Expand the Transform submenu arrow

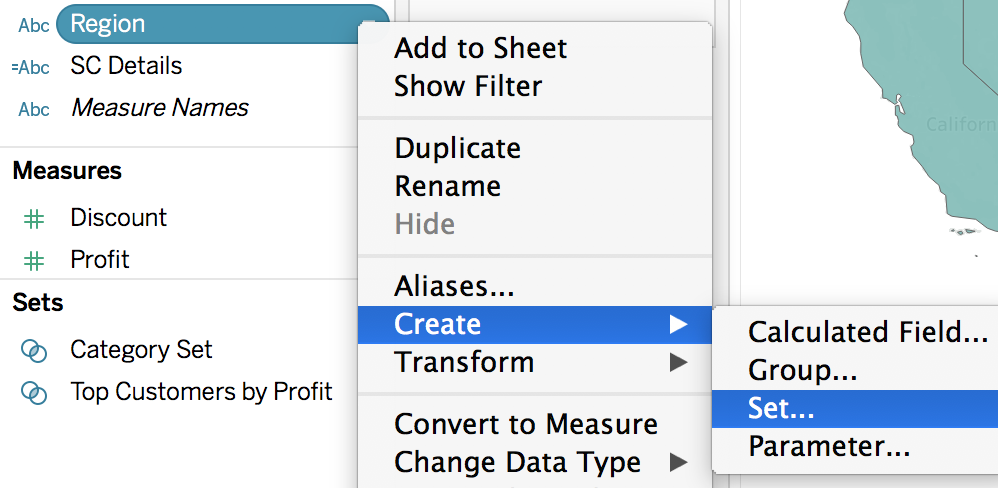click(678, 363)
